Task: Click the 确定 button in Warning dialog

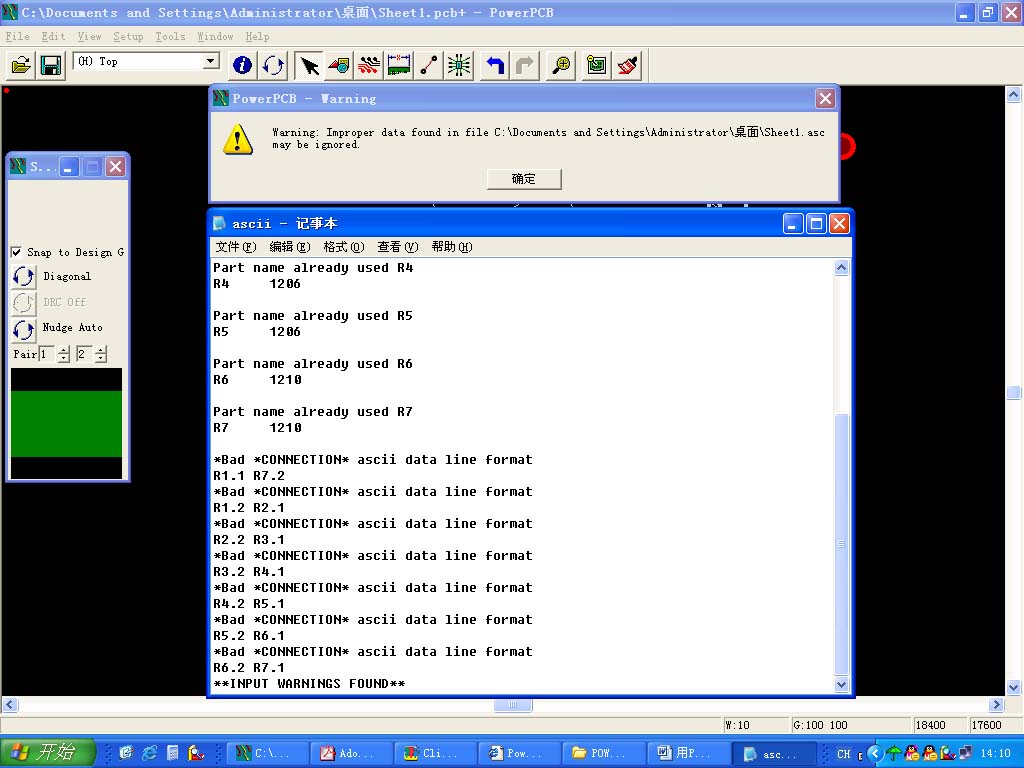Action: [524, 179]
